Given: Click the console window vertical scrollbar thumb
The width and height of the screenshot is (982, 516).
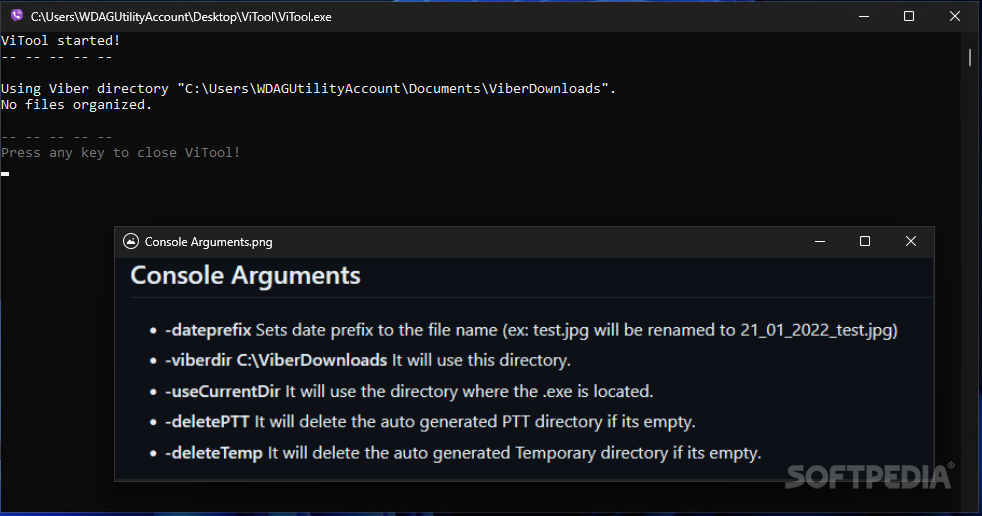Looking at the screenshot, I should (x=969, y=57).
